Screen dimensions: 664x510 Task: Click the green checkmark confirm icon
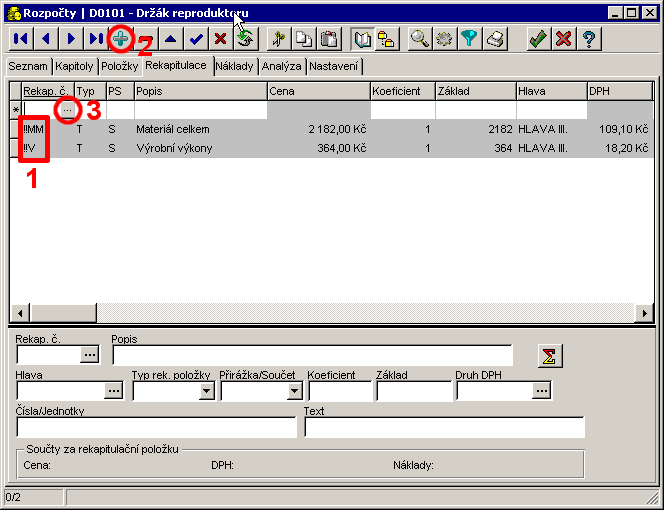point(537,39)
